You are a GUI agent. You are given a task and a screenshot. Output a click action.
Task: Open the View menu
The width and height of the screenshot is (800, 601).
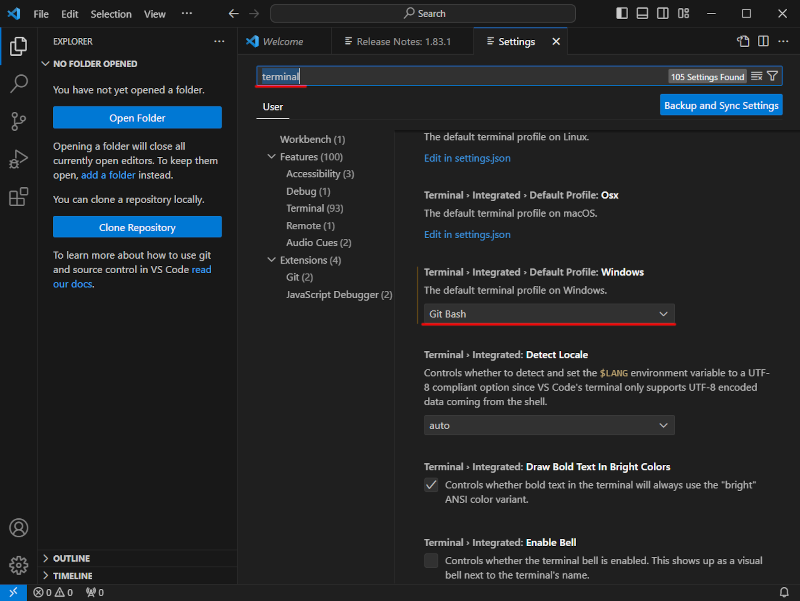[x=155, y=14]
